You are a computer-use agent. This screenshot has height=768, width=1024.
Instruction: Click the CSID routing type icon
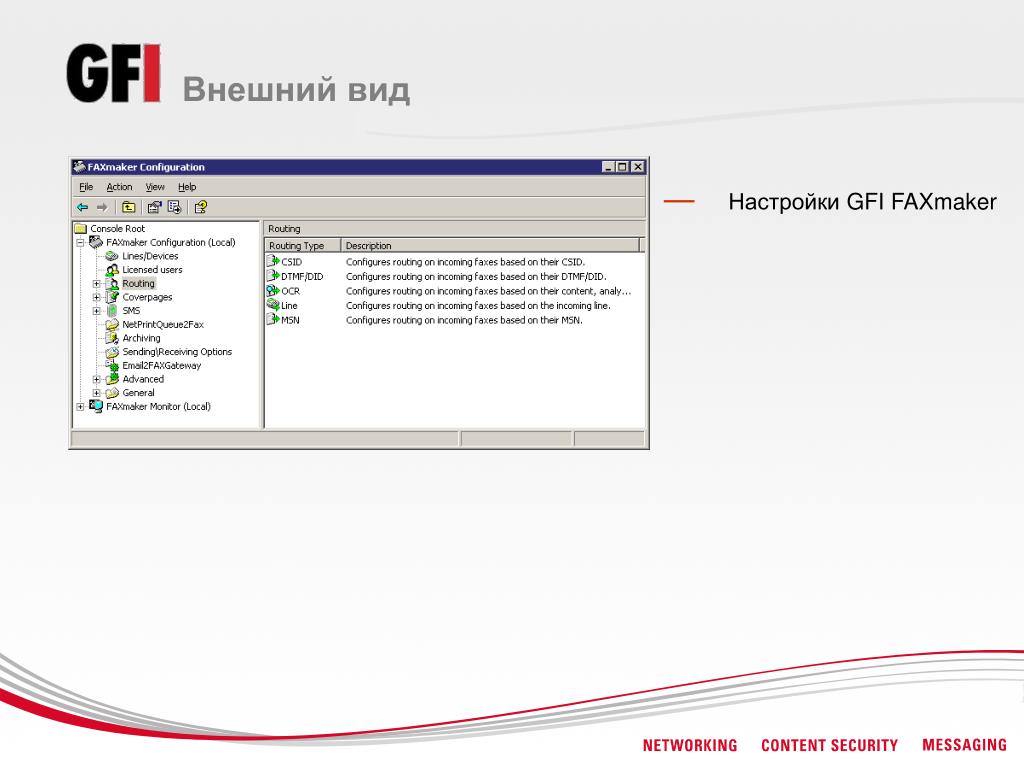[x=273, y=261]
